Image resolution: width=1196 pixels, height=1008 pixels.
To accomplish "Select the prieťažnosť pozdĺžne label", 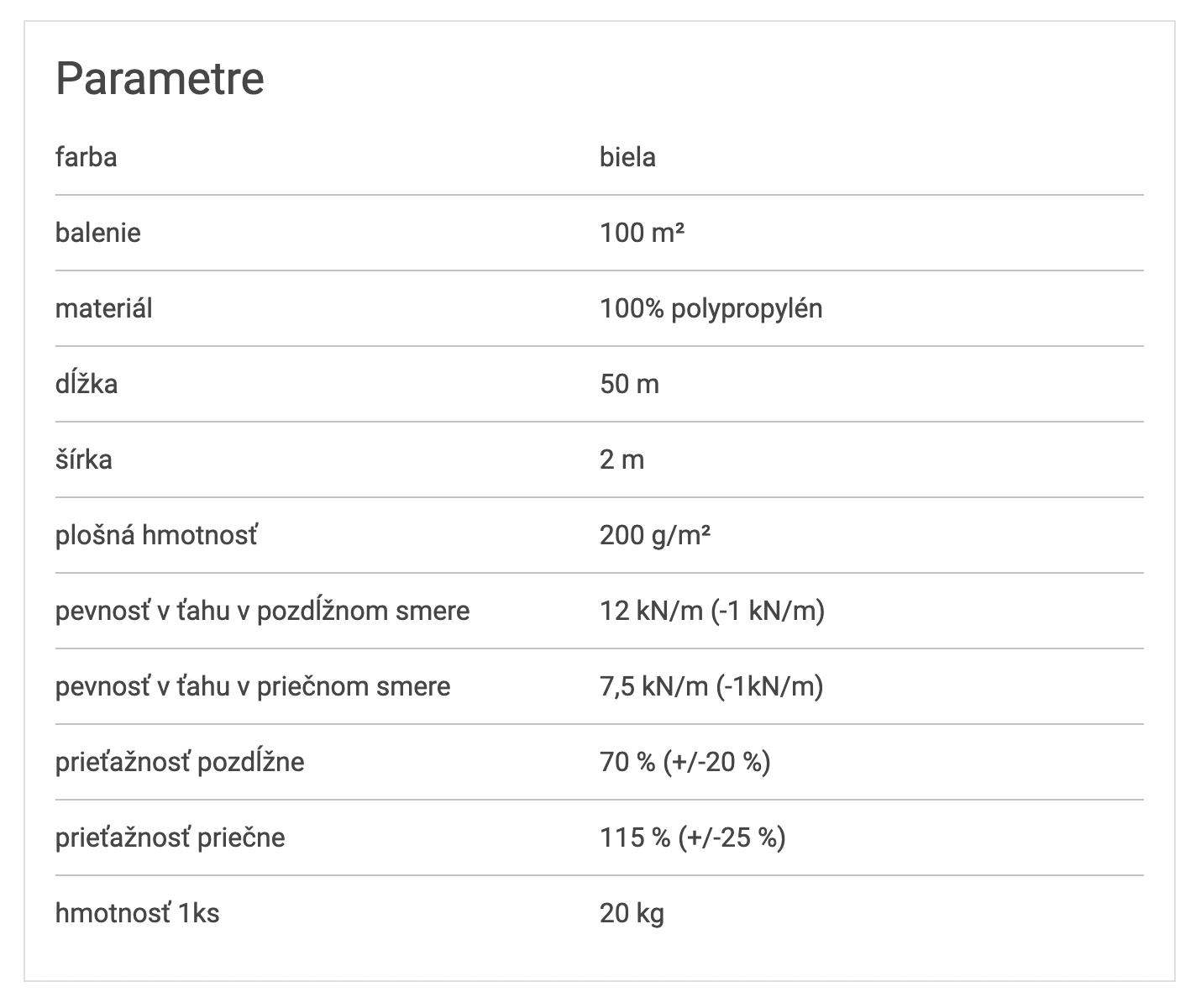I will (180, 762).
